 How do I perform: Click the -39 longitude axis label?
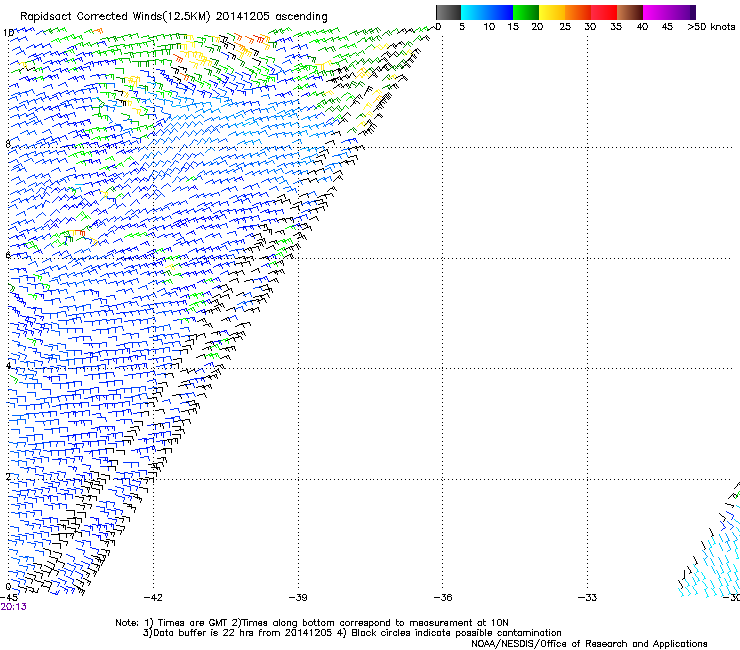[298, 598]
